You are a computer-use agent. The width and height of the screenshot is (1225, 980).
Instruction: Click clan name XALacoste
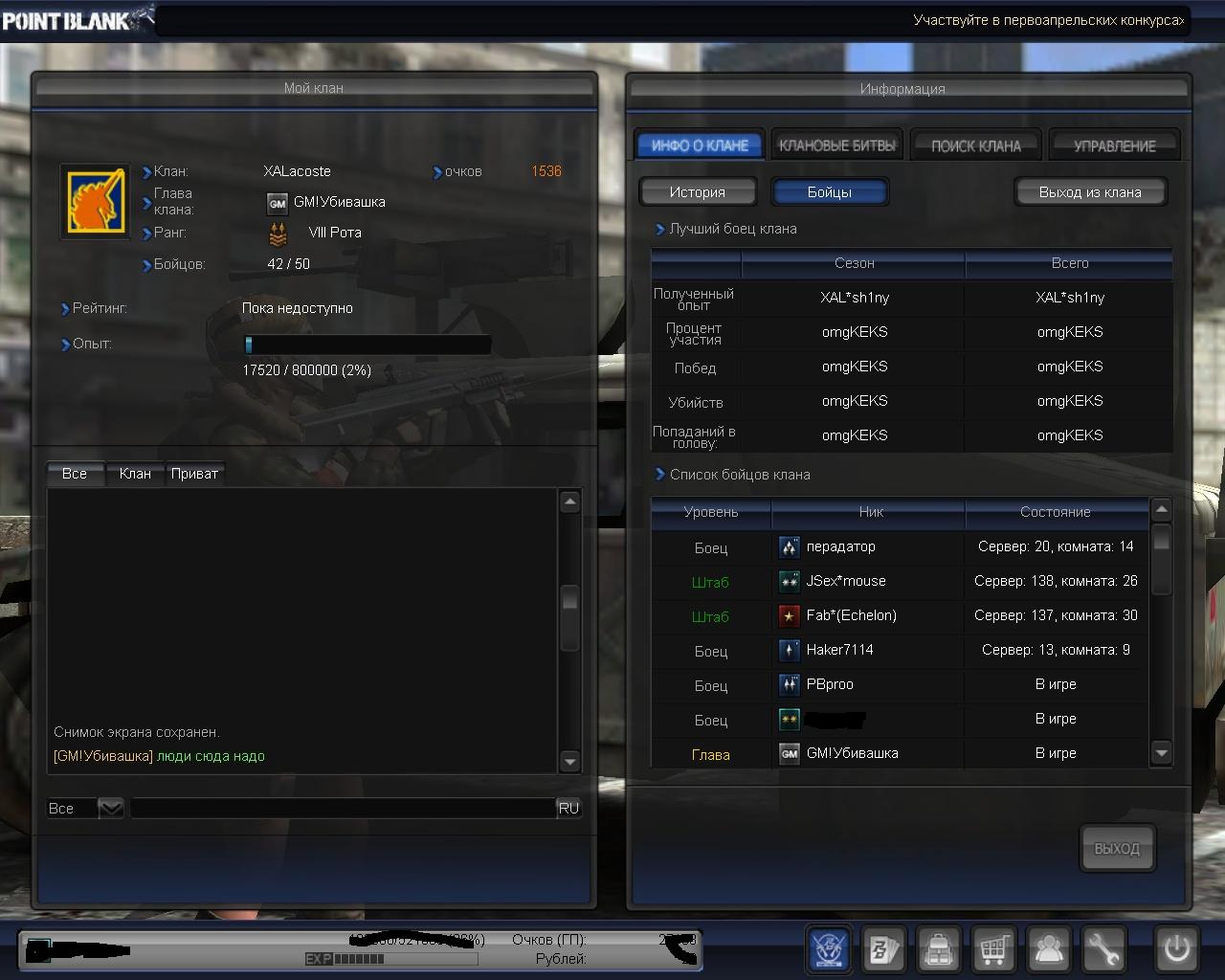[298, 171]
